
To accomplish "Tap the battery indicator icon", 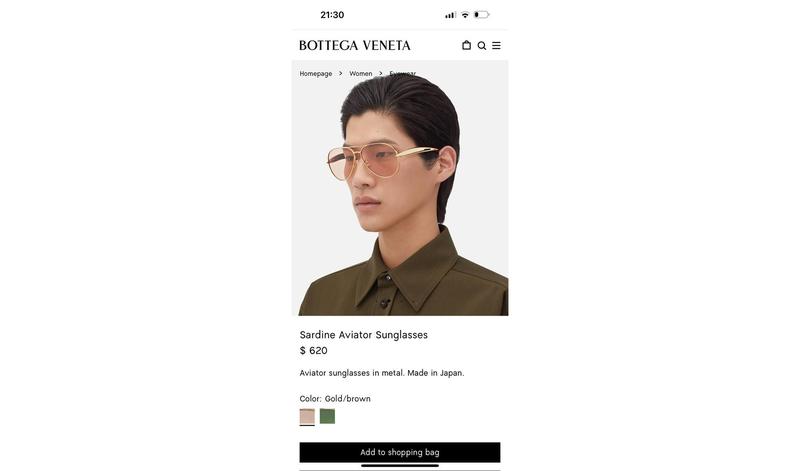I will [x=482, y=15].
